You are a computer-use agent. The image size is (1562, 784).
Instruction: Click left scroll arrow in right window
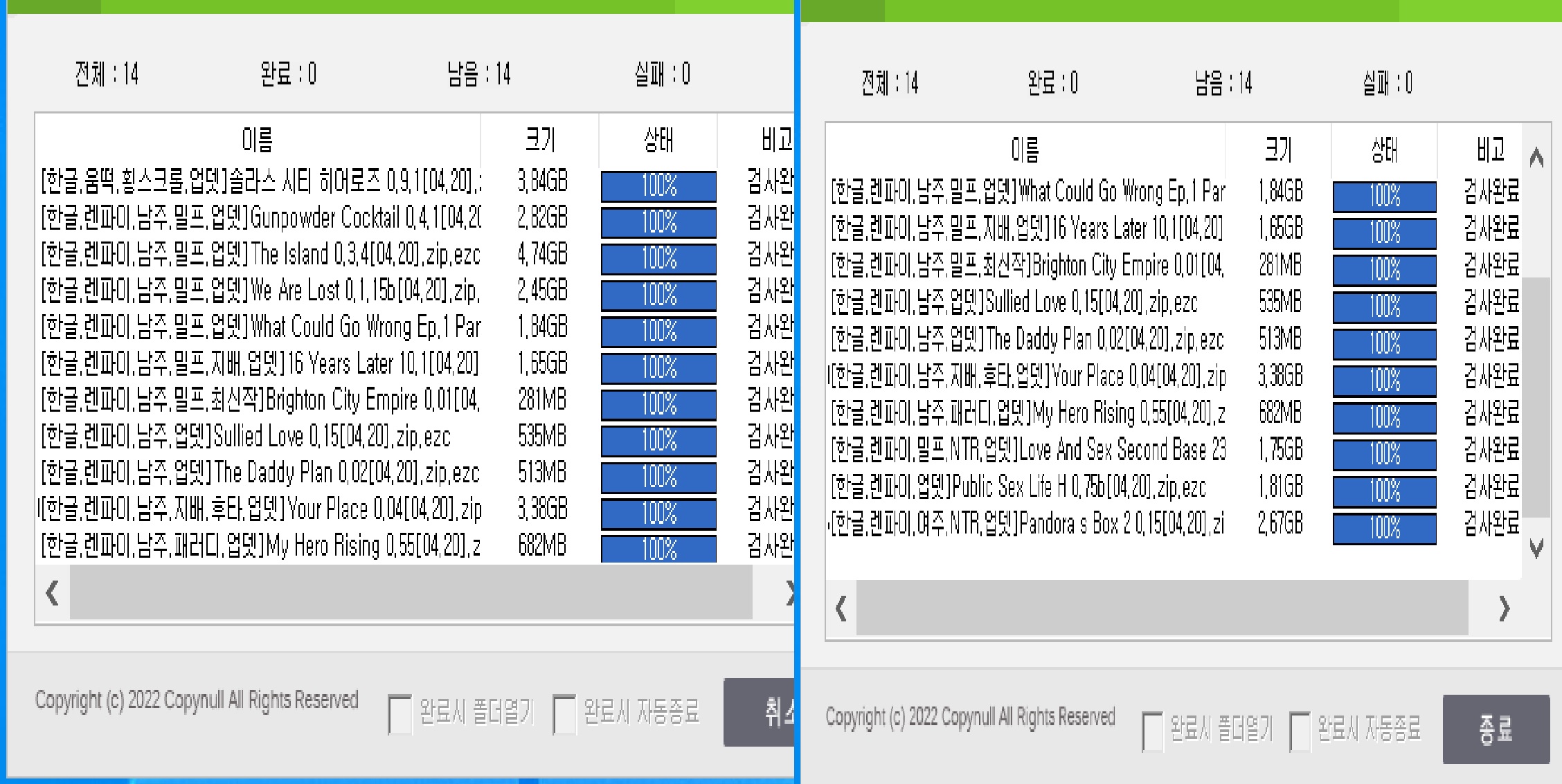(841, 609)
